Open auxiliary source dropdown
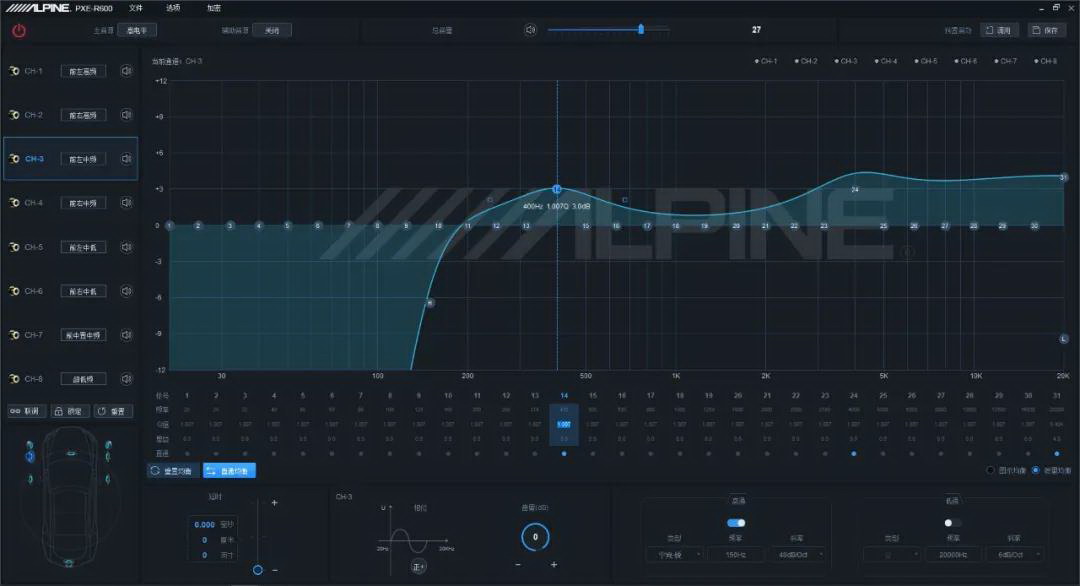1080x586 pixels. coord(272,30)
